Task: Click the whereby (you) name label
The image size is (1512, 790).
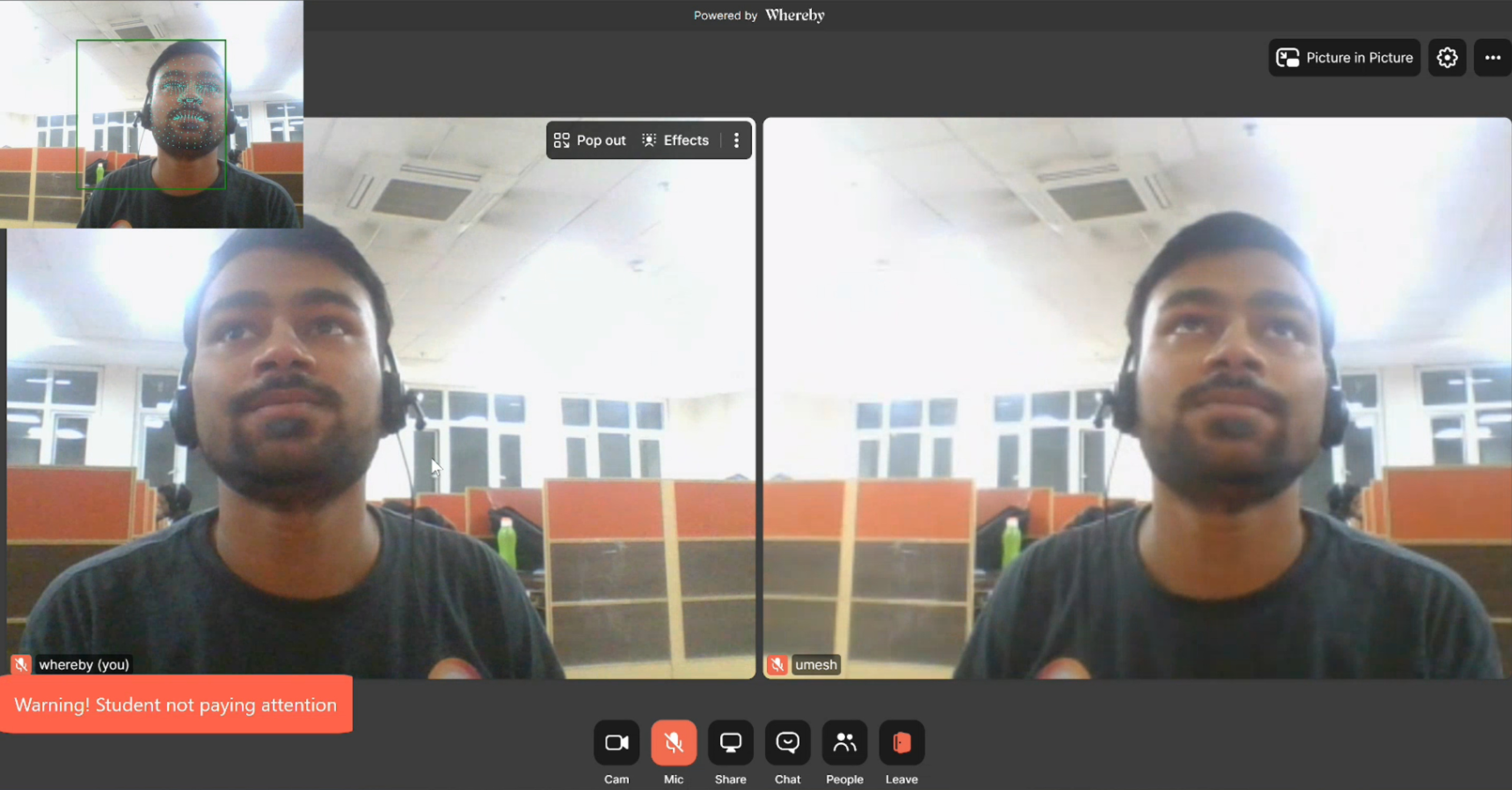Action: [84, 664]
